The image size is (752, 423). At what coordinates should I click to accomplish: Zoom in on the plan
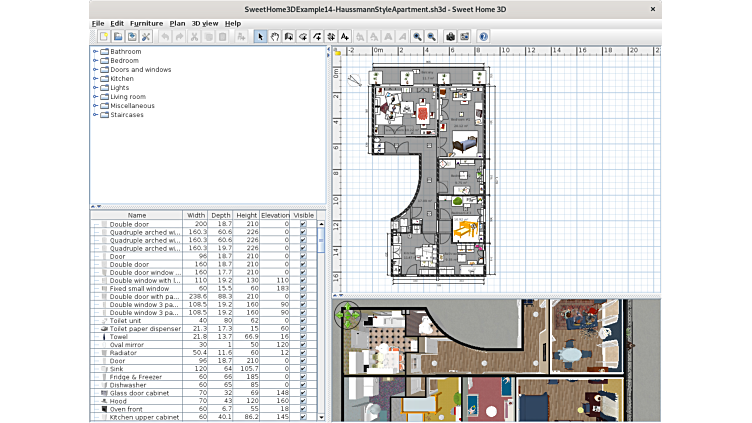[x=417, y=36]
